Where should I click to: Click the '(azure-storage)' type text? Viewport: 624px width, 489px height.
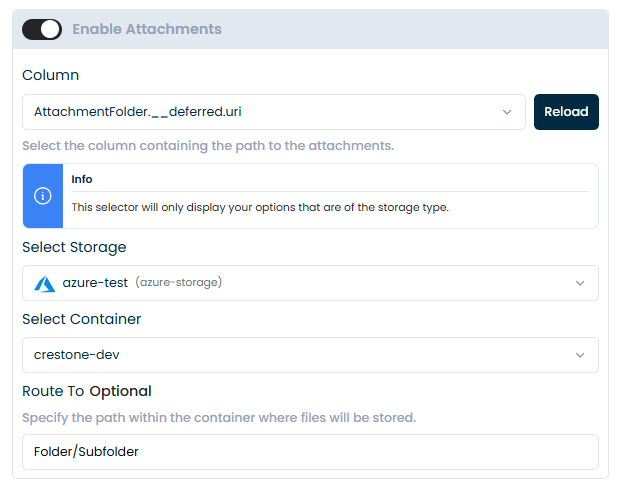178,283
